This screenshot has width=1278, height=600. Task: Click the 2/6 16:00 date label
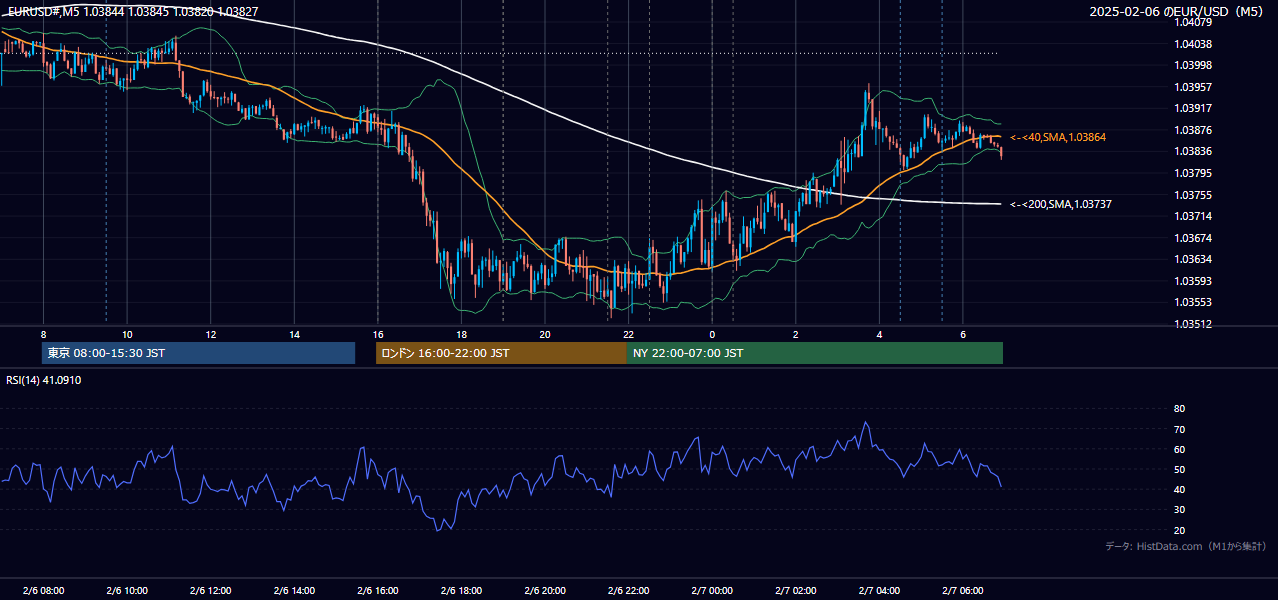tap(377, 590)
